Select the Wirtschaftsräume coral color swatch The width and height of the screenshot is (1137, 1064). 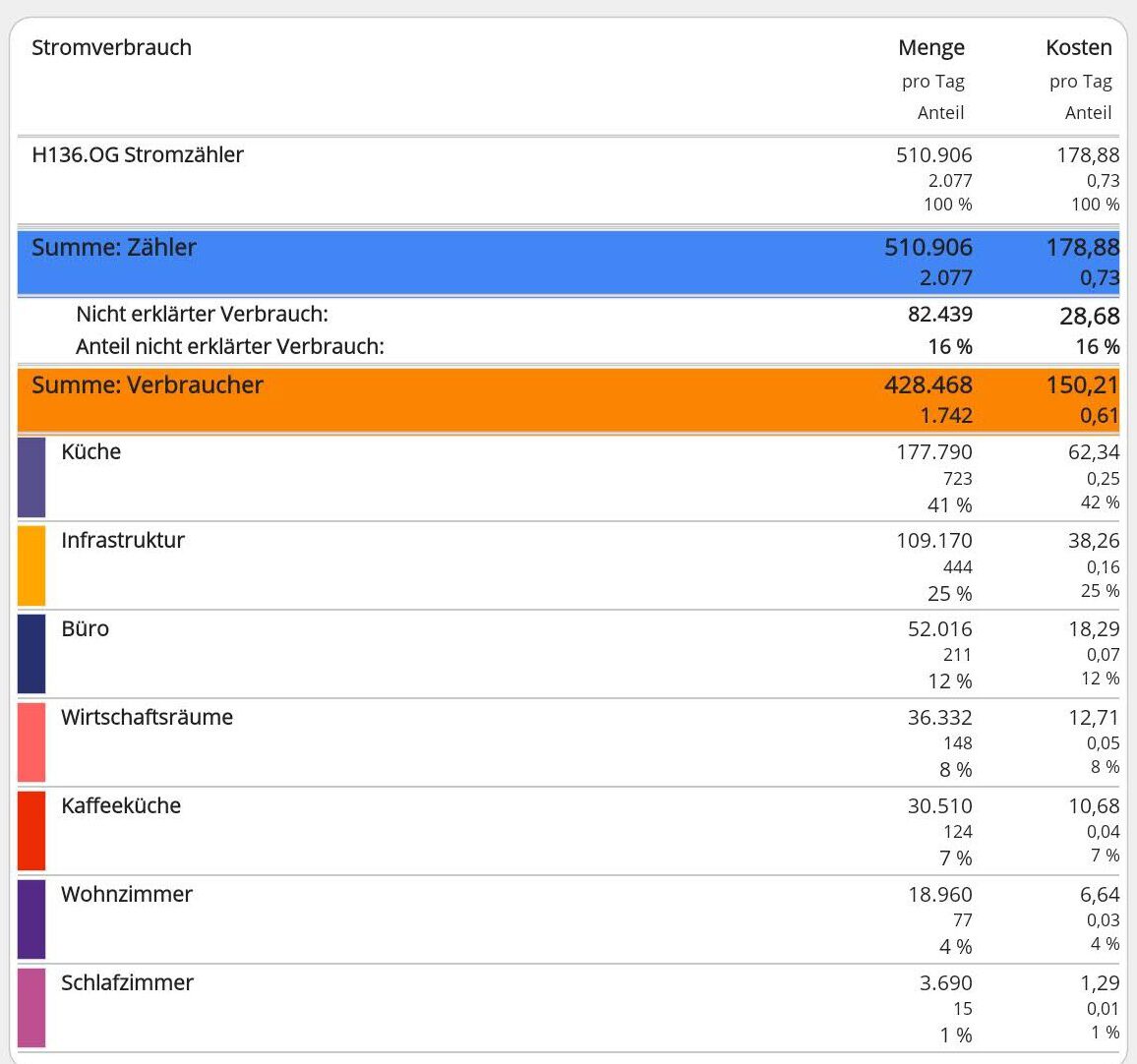(x=31, y=742)
